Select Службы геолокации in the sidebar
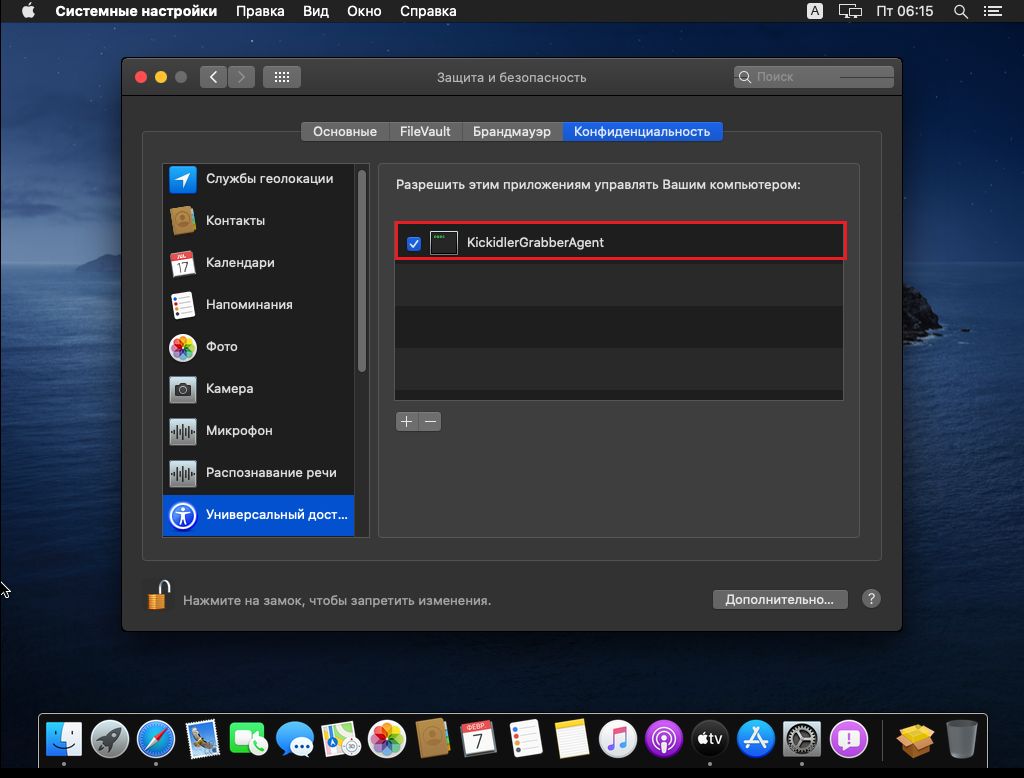Screen dimensions: 1024x778 269,179
